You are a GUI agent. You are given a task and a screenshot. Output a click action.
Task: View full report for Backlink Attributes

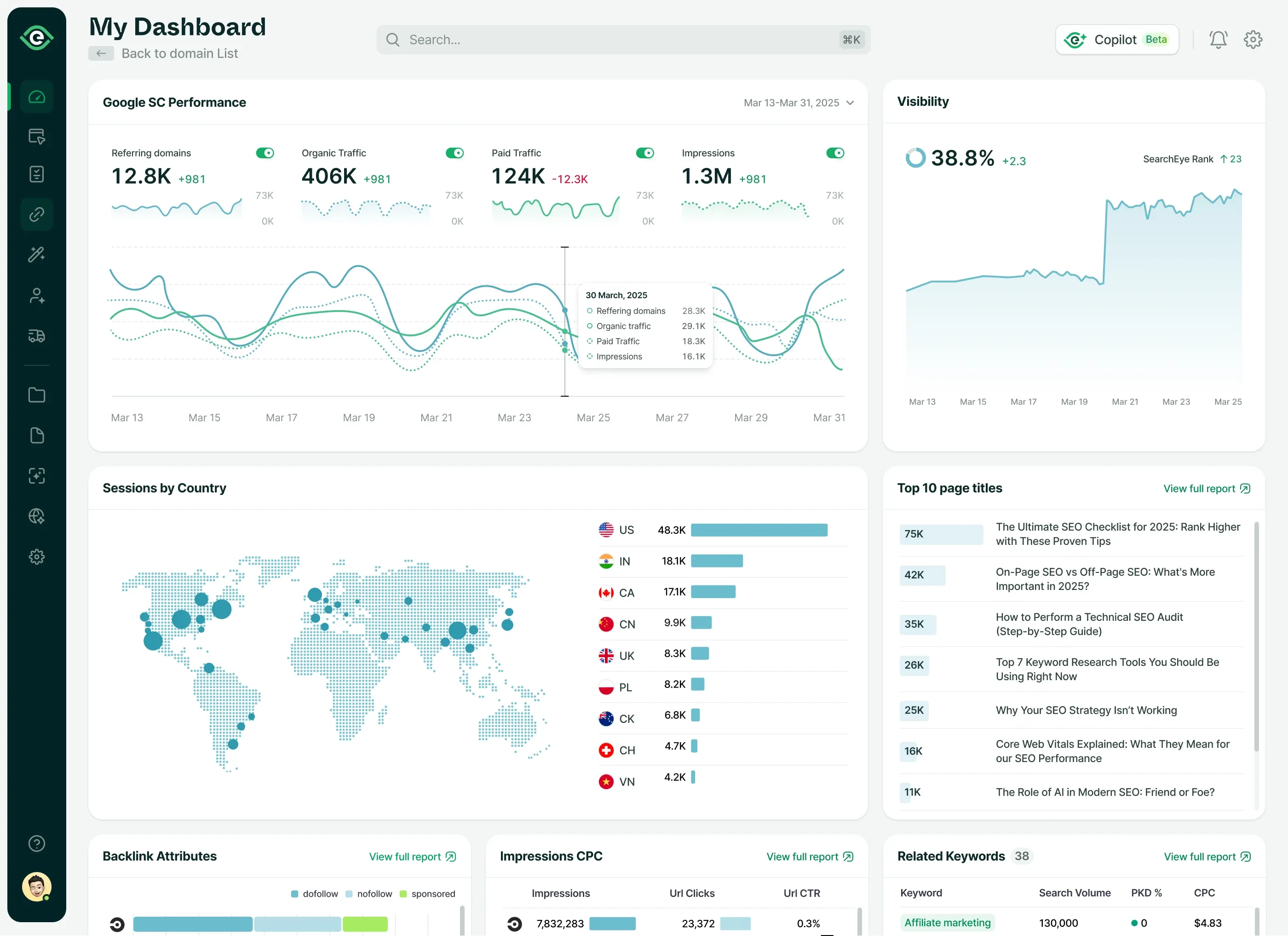tap(412, 856)
